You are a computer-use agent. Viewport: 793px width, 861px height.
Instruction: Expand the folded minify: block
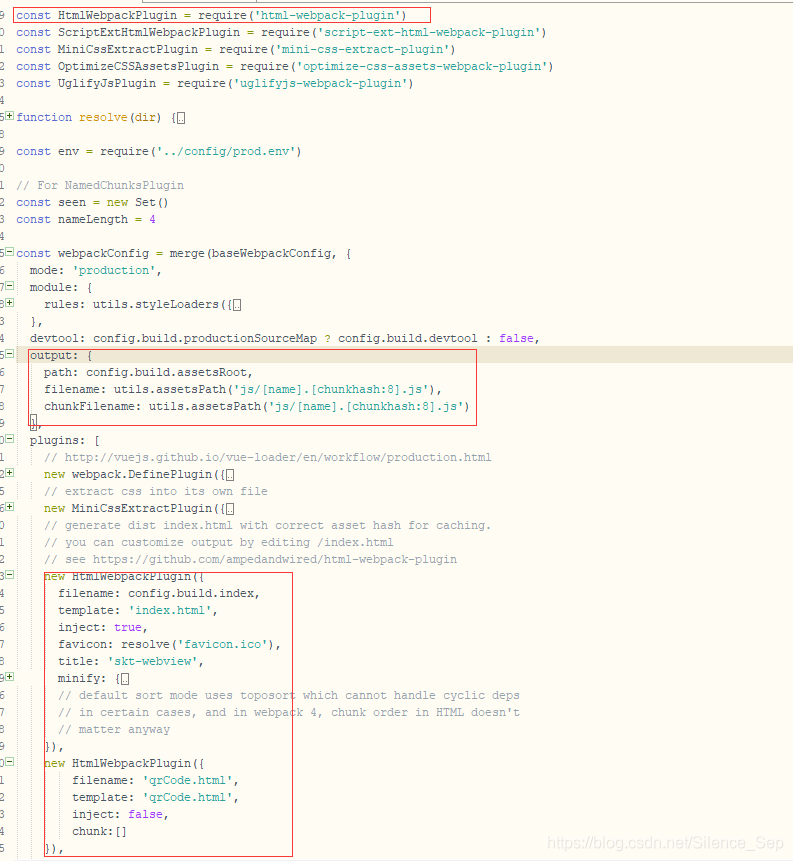coord(9,677)
